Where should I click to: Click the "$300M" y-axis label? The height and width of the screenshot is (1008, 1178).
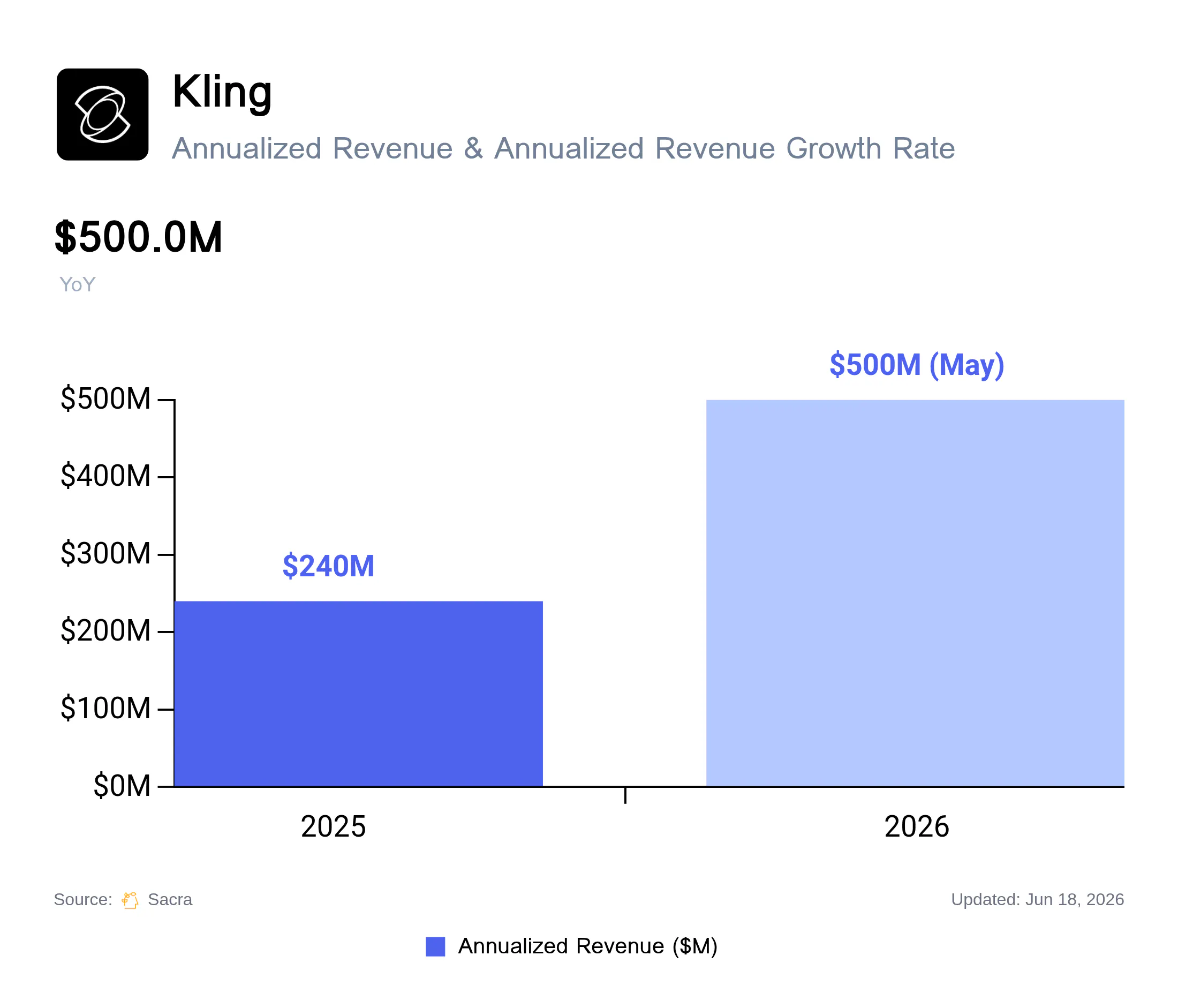(105, 553)
